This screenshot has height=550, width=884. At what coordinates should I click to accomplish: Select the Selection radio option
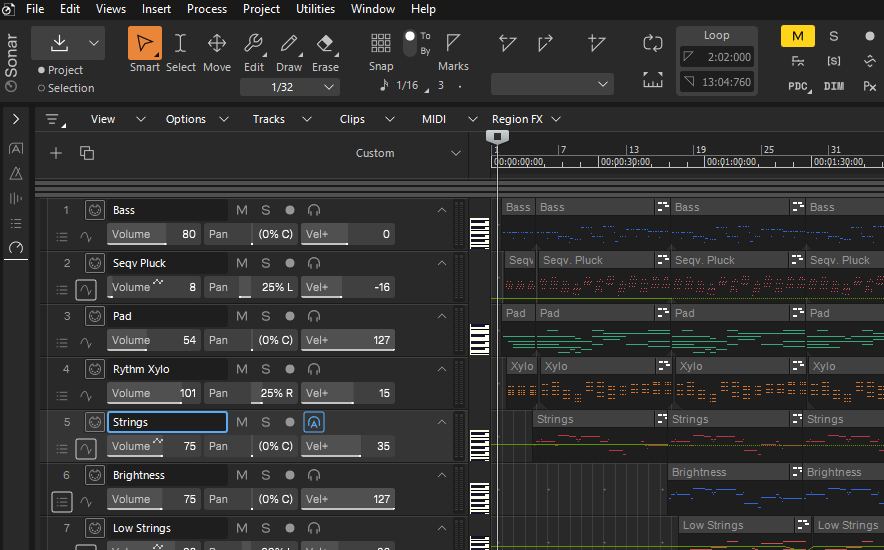tap(42, 88)
